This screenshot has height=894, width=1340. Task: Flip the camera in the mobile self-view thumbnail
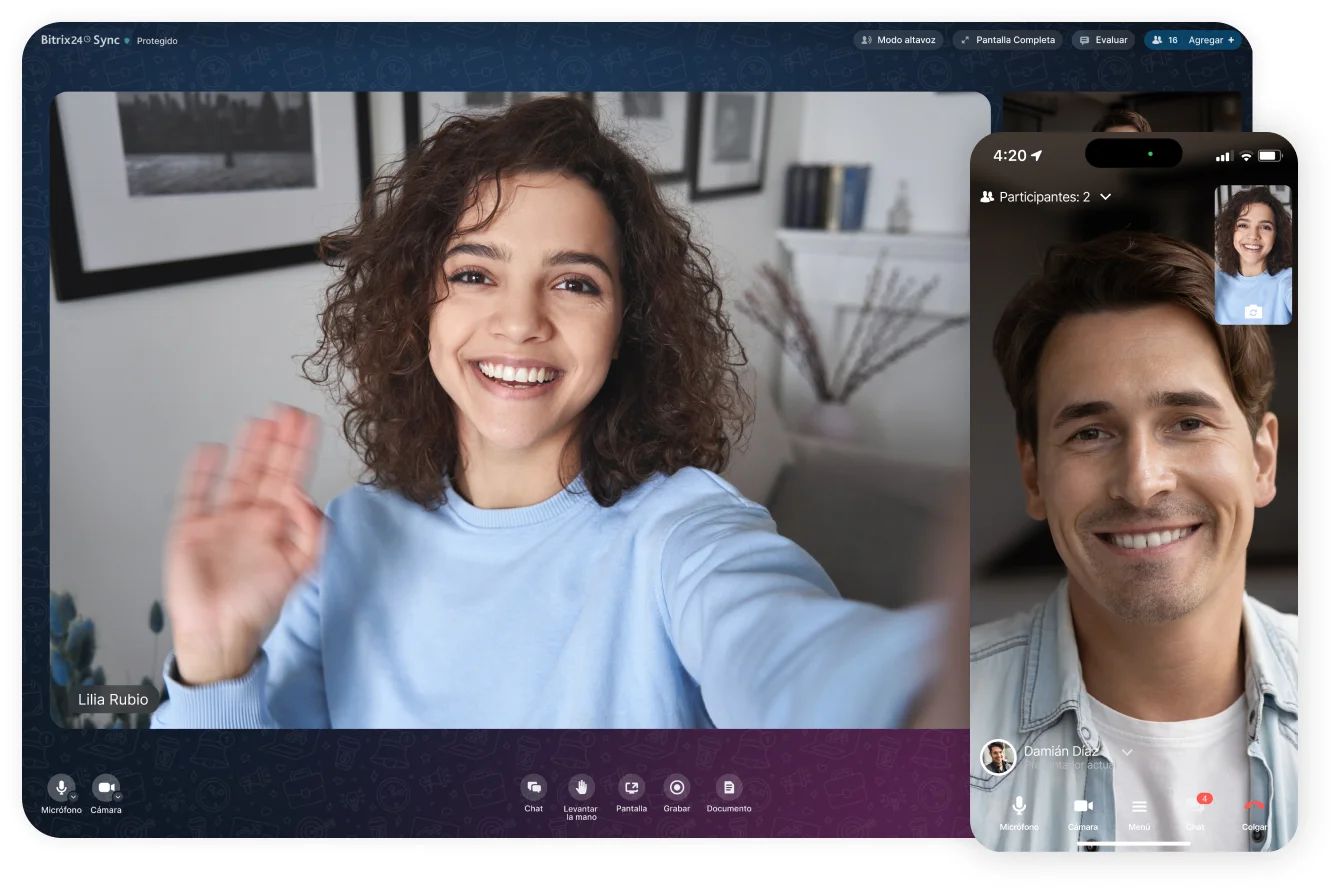pos(1254,311)
